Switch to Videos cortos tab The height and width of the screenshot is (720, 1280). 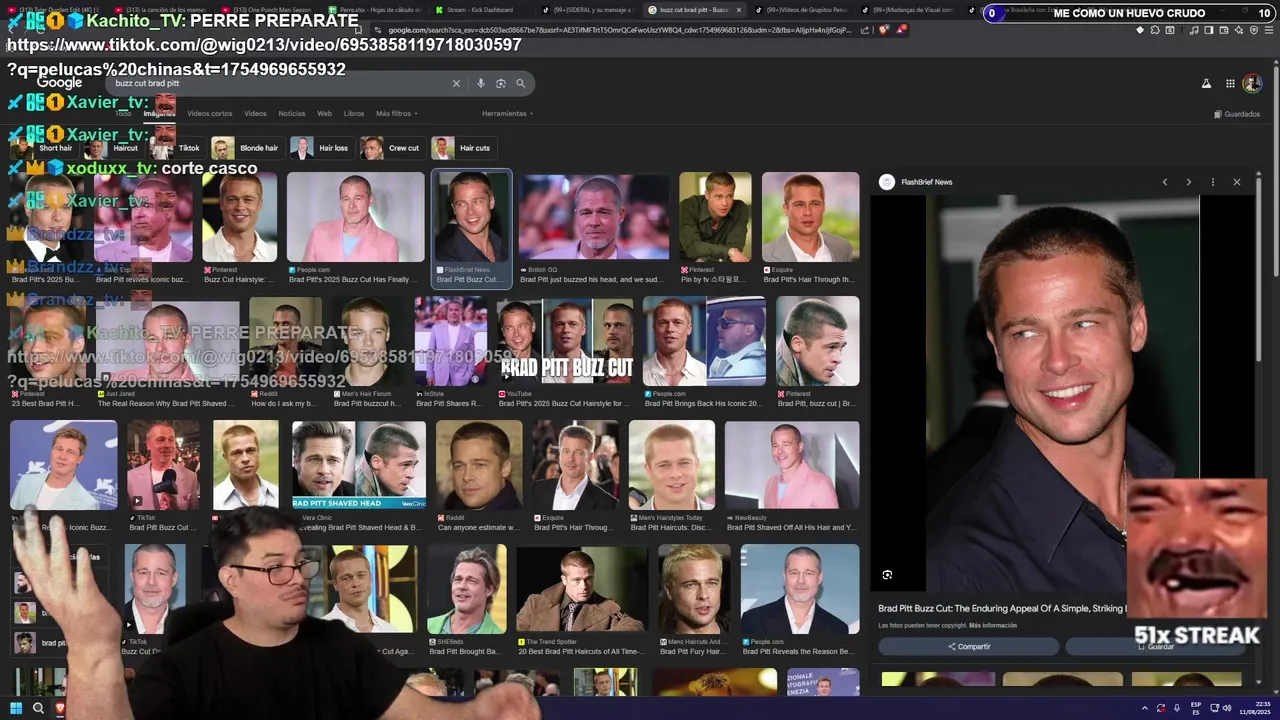point(209,114)
